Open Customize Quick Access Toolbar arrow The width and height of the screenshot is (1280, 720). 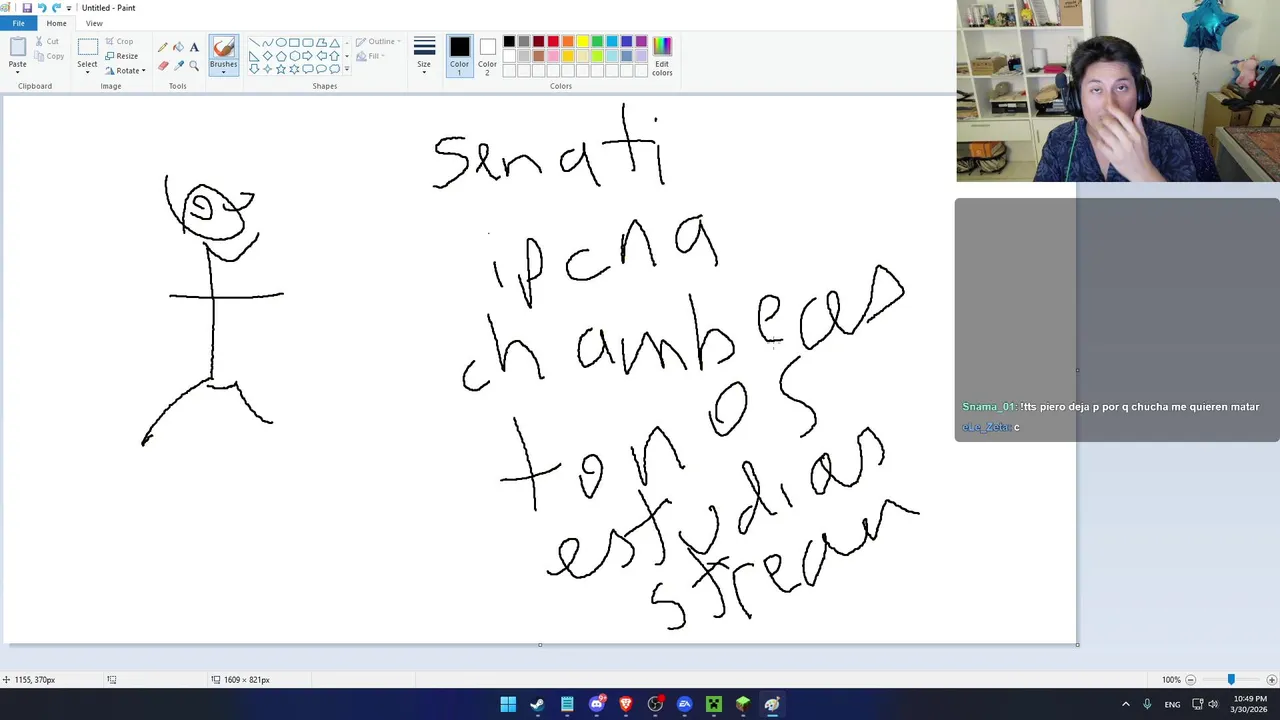click(x=69, y=8)
